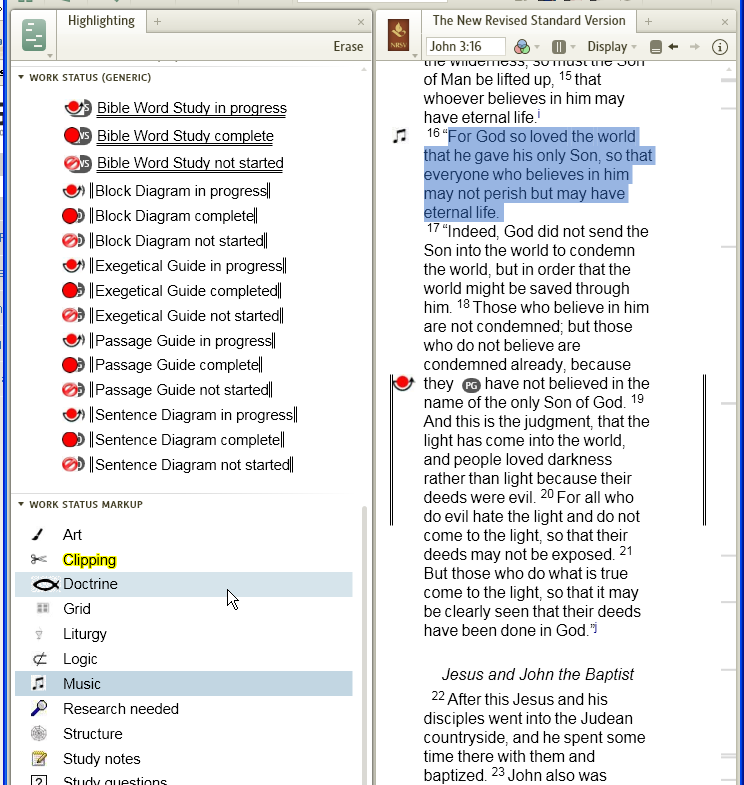
Task: Click the Erase button
Action: pyautogui.click(x=348, y=47)
